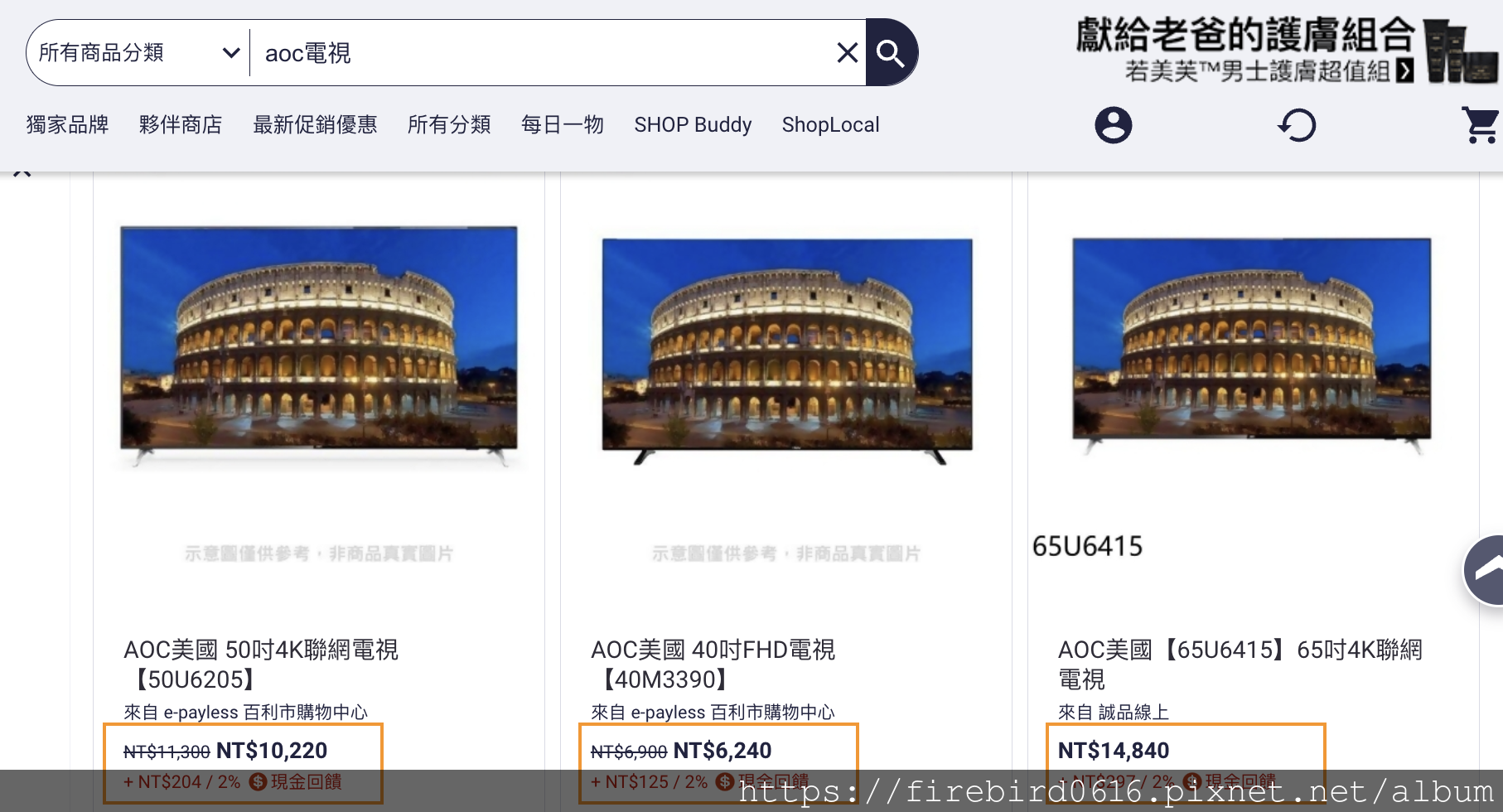Open the shopping cart icon
This screenshot has width=1503, height=812.
click(1480, 125)
